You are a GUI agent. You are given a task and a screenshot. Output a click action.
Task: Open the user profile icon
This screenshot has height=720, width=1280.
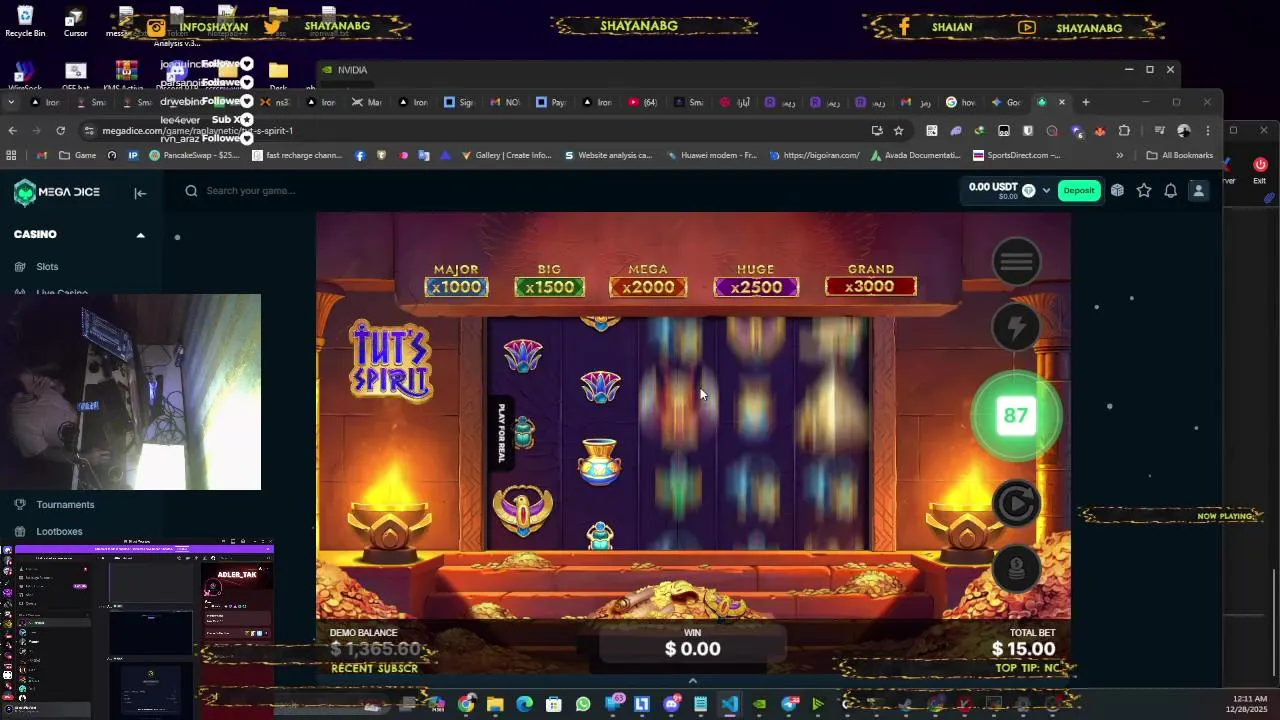1198,191
